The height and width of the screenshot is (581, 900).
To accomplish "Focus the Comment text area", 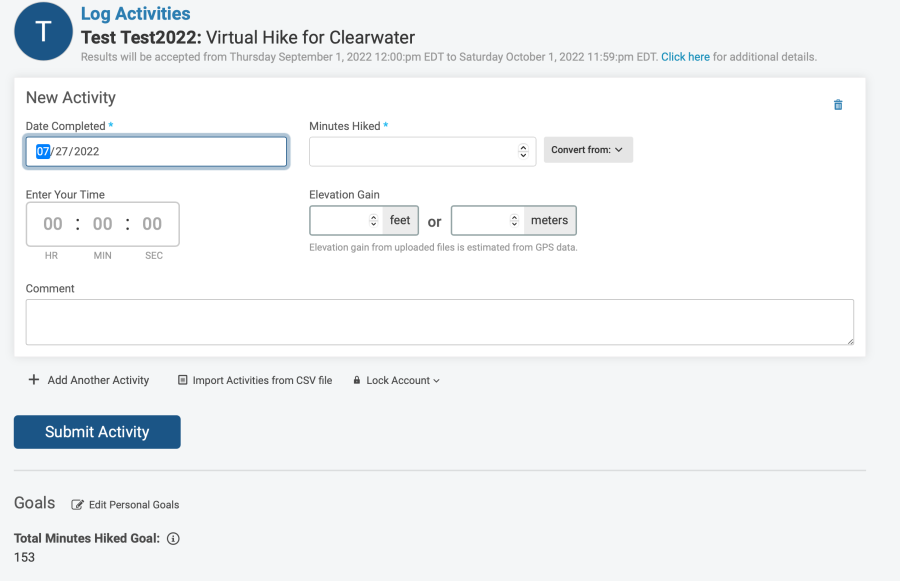I will [440, 322].
